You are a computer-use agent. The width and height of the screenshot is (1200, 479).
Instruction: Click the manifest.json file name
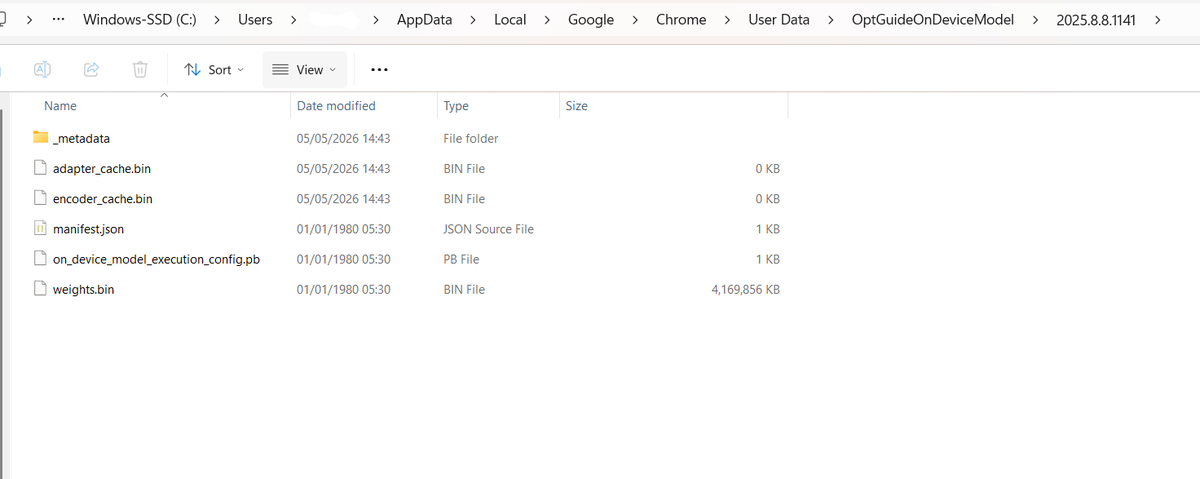click(88, 229)
